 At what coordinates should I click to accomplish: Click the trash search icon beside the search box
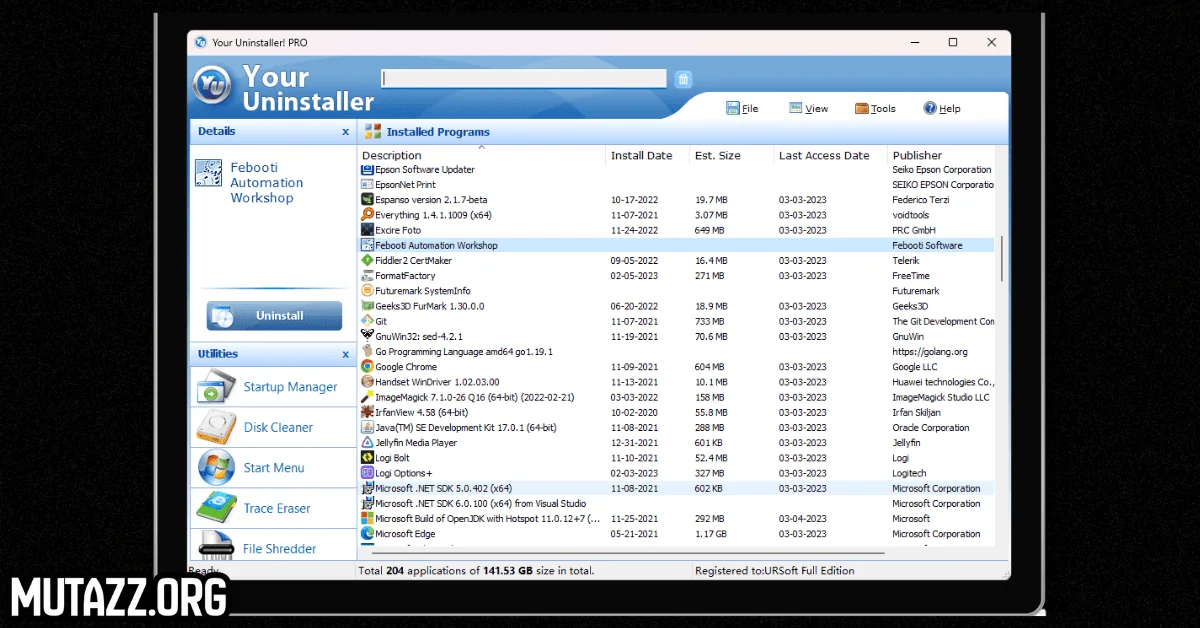[684, 78]
